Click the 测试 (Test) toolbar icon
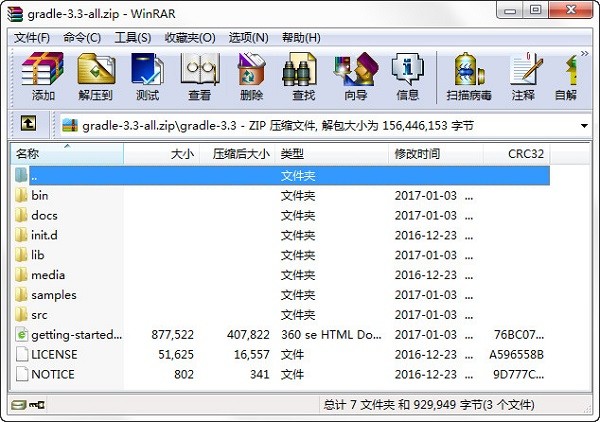 pos(147,77)
